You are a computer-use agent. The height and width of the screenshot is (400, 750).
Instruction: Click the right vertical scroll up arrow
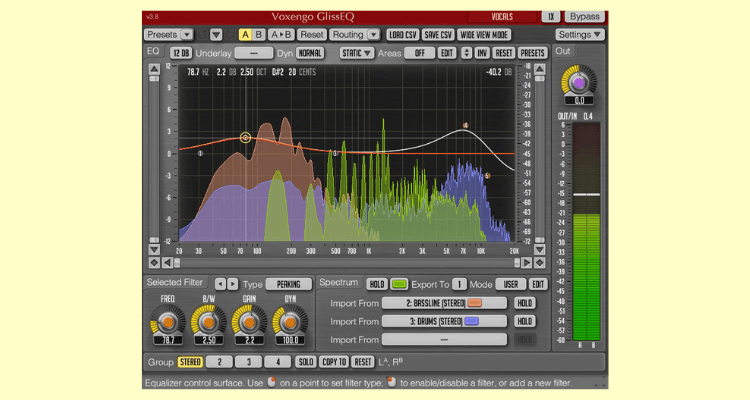coord(540,69)
